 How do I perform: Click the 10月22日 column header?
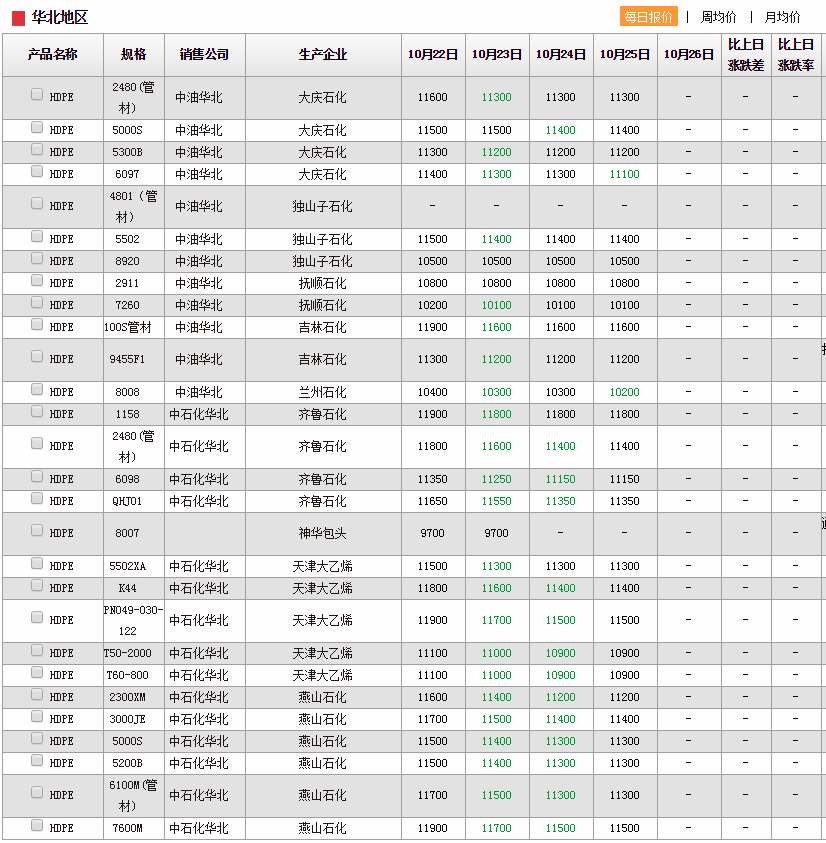tap(432, 54)
